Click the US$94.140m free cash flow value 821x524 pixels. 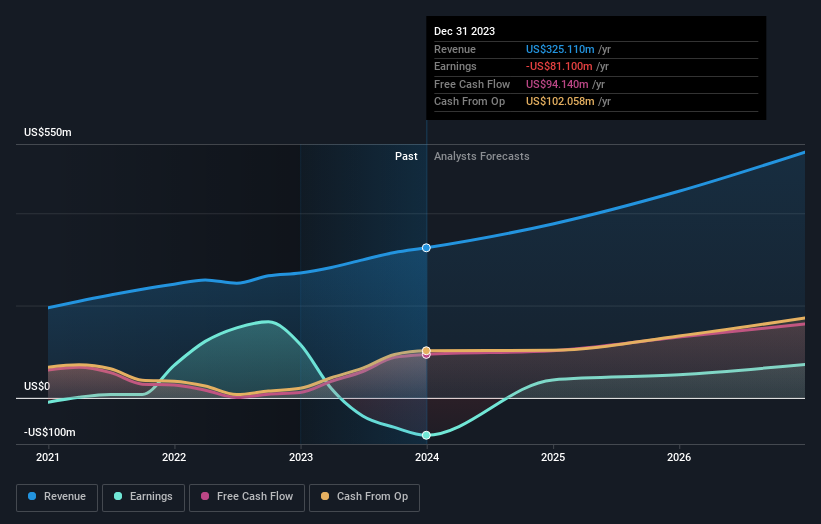tap(557, 84)
